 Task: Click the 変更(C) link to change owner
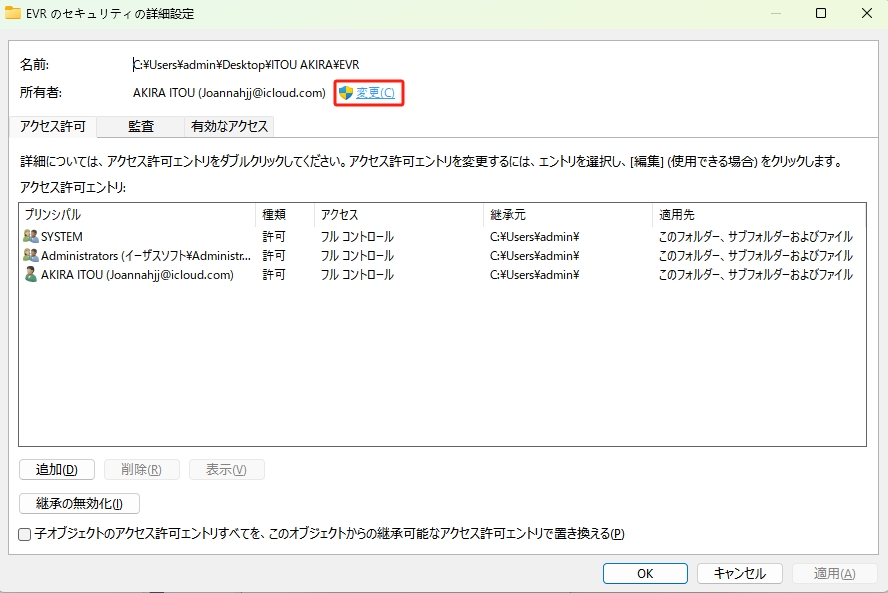(375, 93)
